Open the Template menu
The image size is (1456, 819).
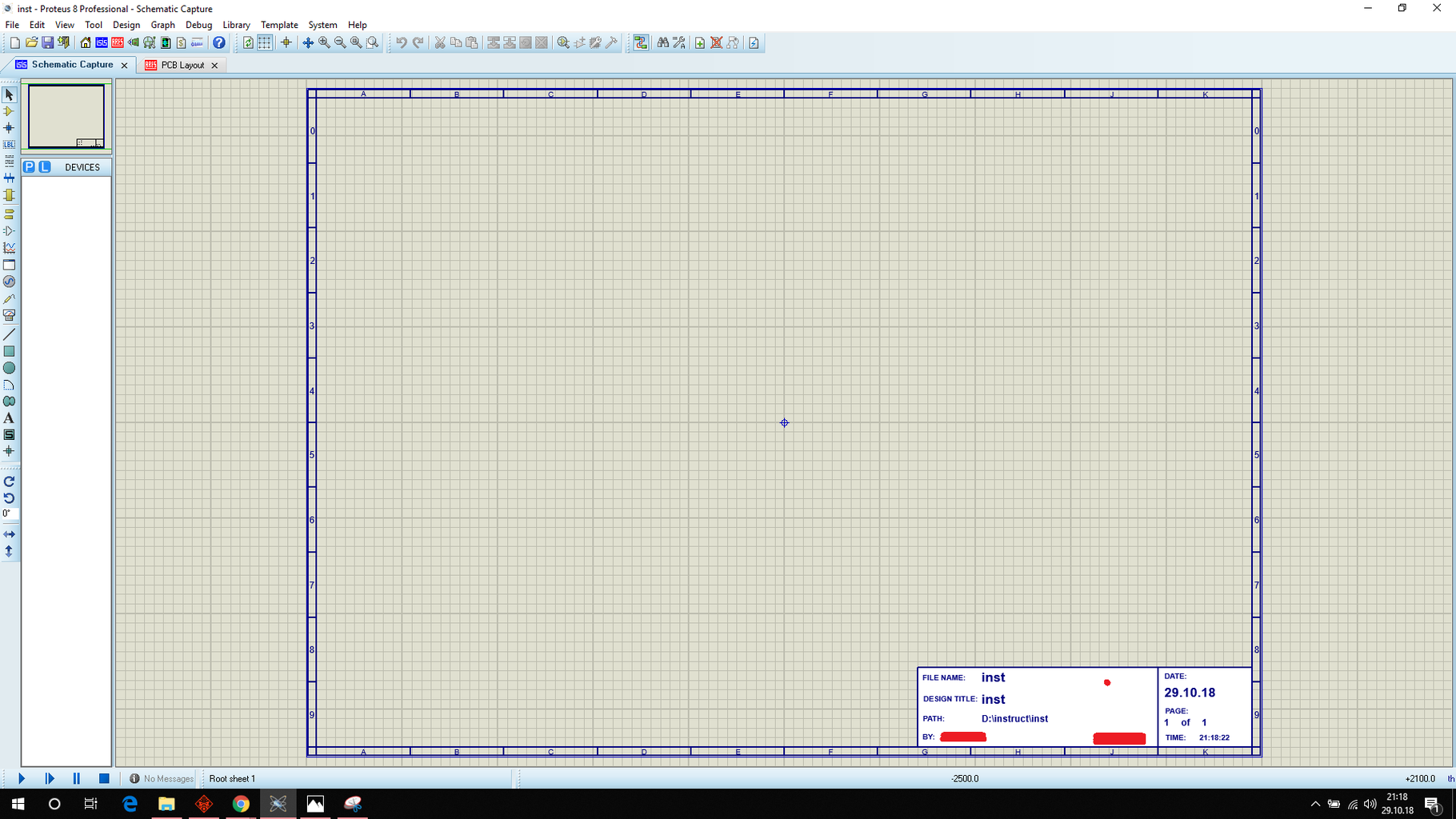click(279, 25)
